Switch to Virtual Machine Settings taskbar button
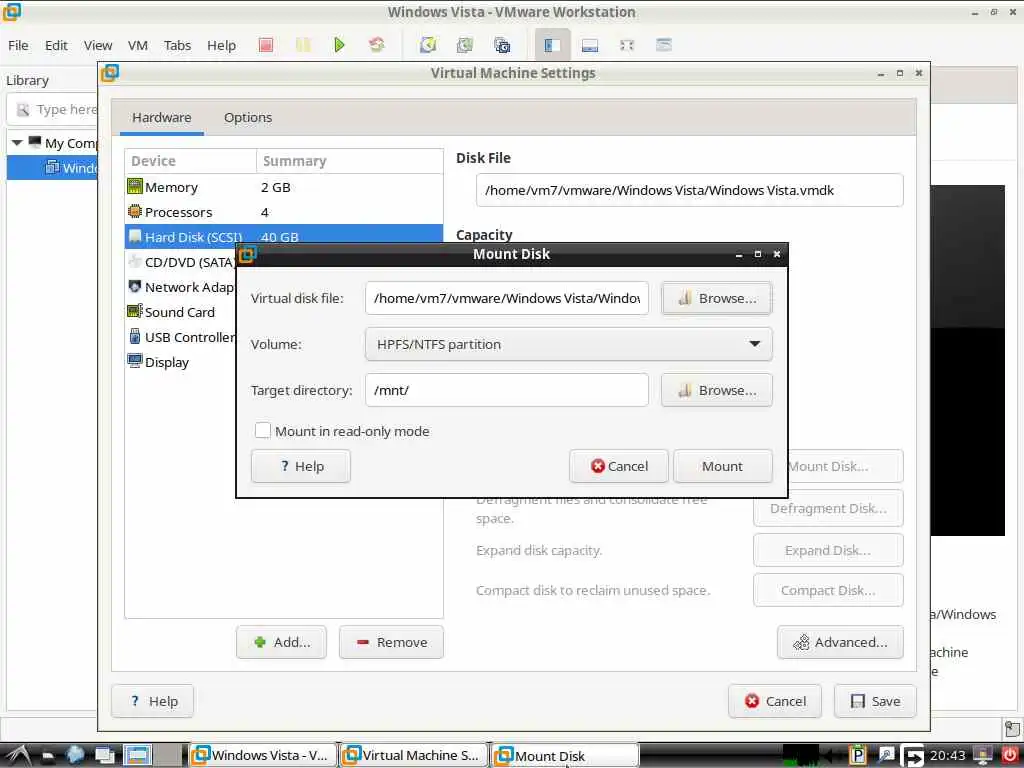Image resolution: width=1024 pixels, height=768 pixels. [414, 756]
